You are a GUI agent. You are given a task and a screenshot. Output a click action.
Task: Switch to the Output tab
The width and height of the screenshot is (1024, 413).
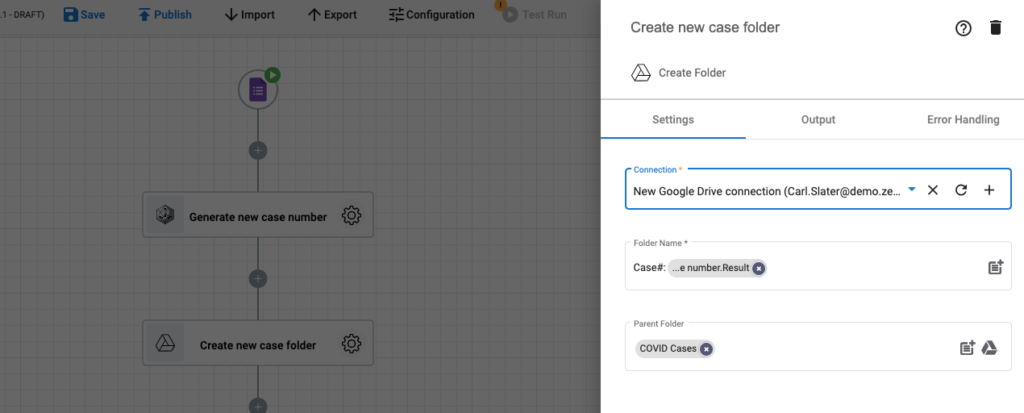[x=818, y=120]
